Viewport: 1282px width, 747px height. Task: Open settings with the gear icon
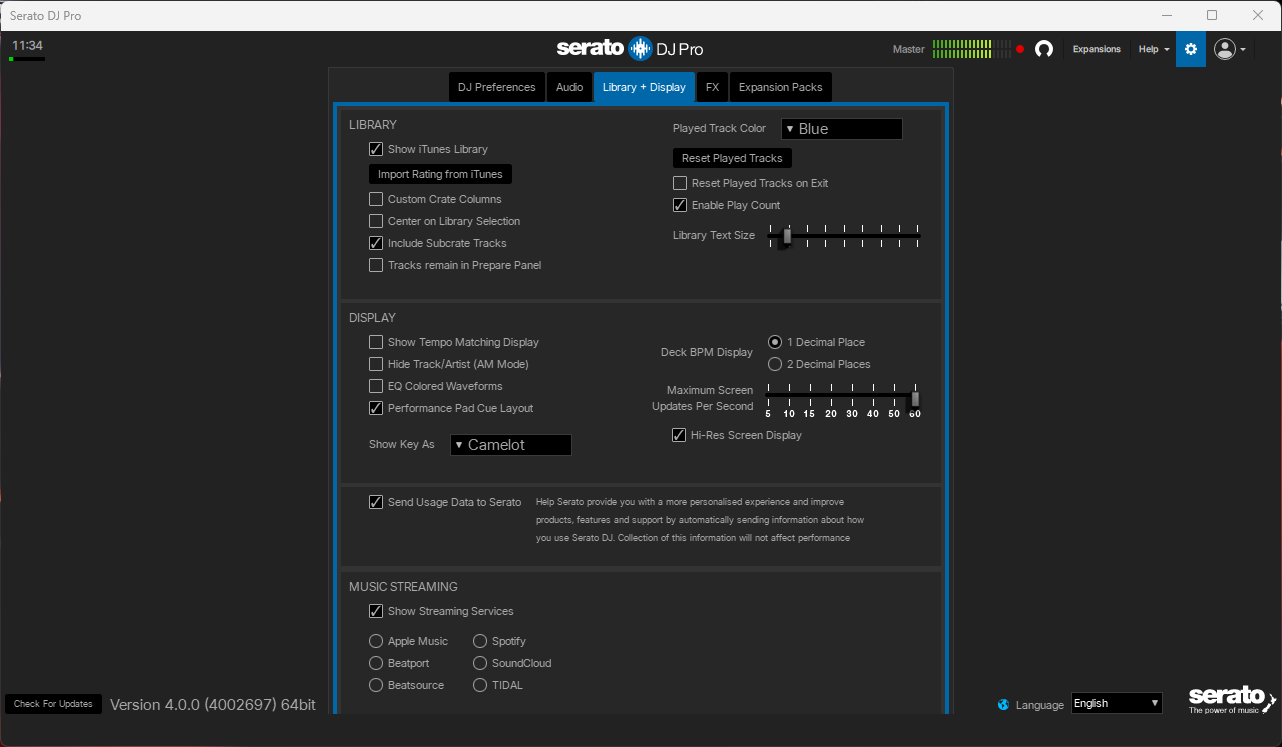[1190, 49]
